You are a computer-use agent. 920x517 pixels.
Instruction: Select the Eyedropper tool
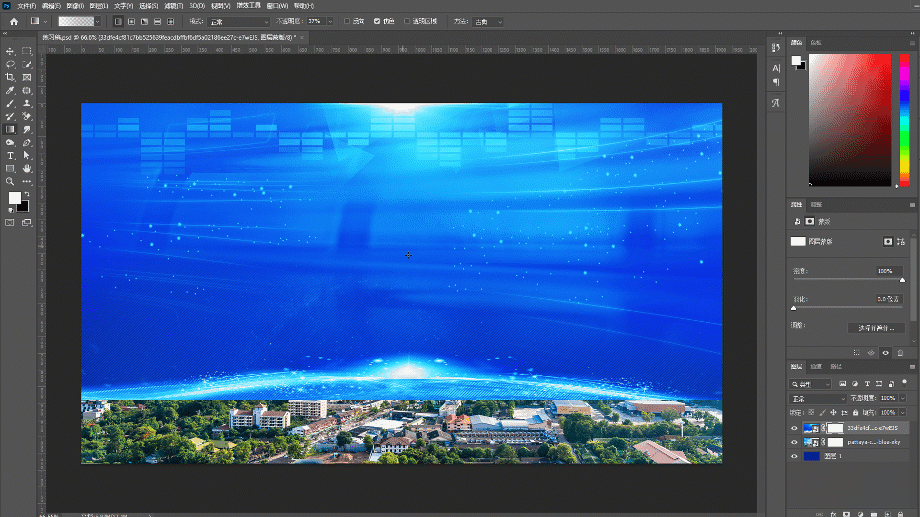[10, 90]
